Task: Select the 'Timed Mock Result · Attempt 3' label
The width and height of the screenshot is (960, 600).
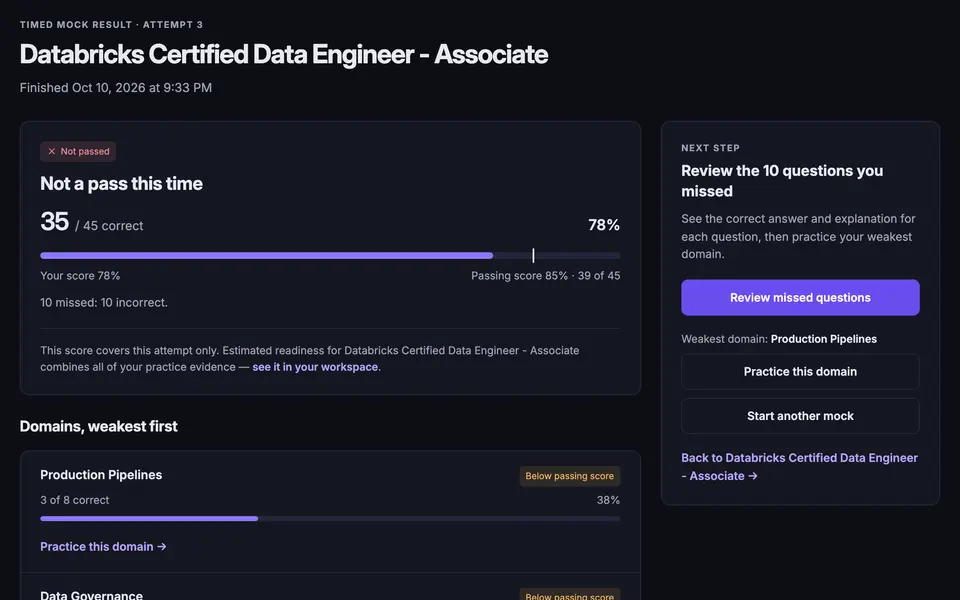Action: (x=111, y=24)
